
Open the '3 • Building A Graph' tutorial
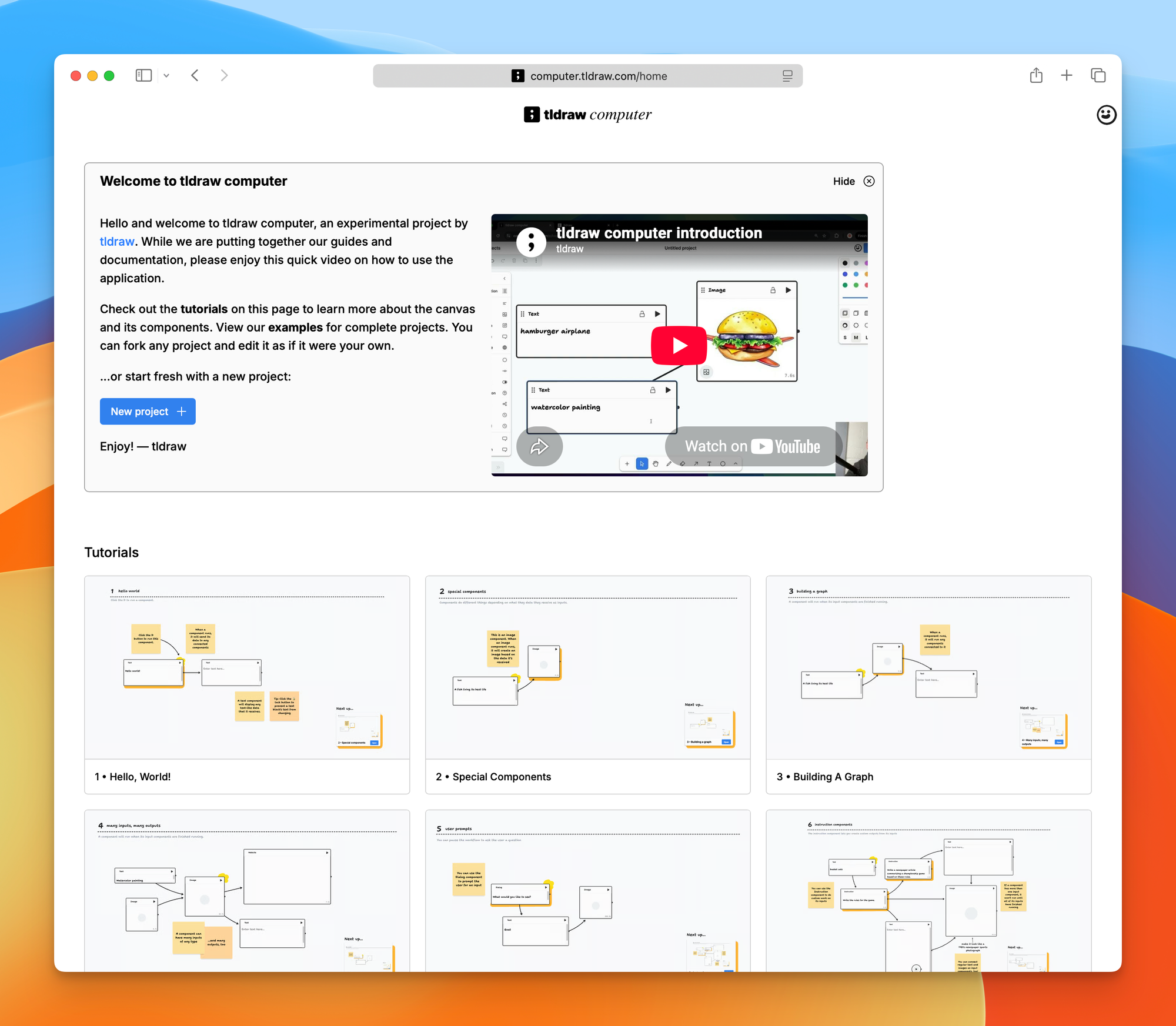point(928,685)
